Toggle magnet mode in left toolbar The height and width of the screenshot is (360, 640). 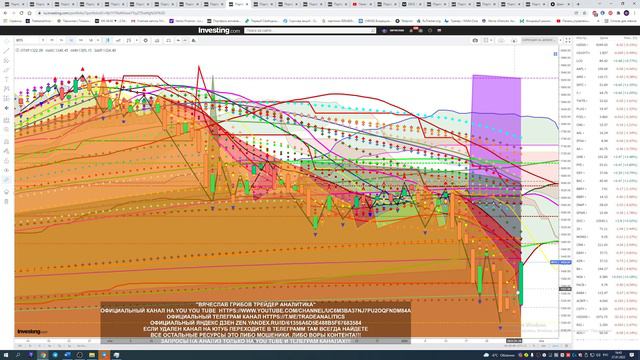click(6, 141)
